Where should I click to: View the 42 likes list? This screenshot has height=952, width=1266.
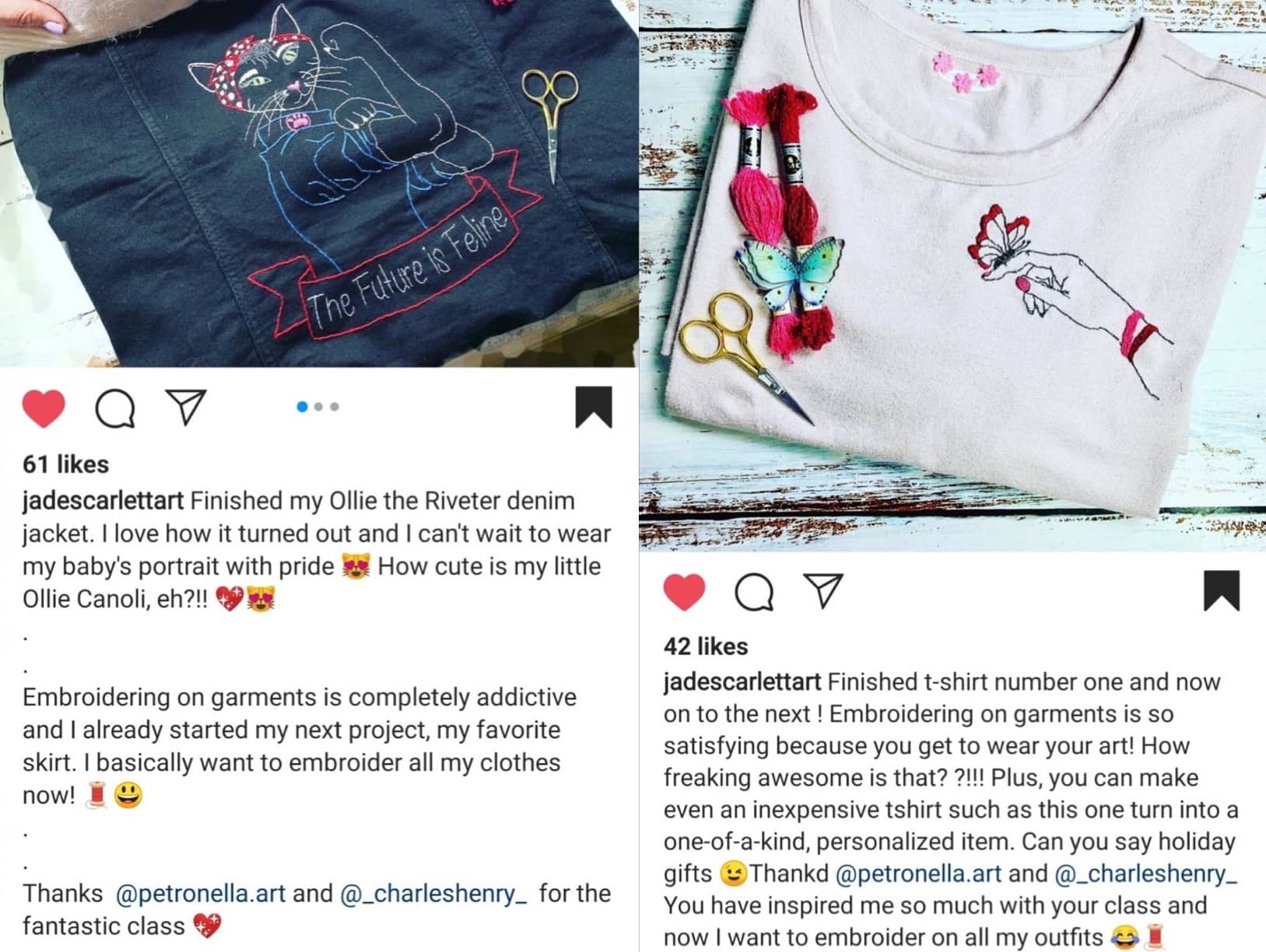point(706,646)
